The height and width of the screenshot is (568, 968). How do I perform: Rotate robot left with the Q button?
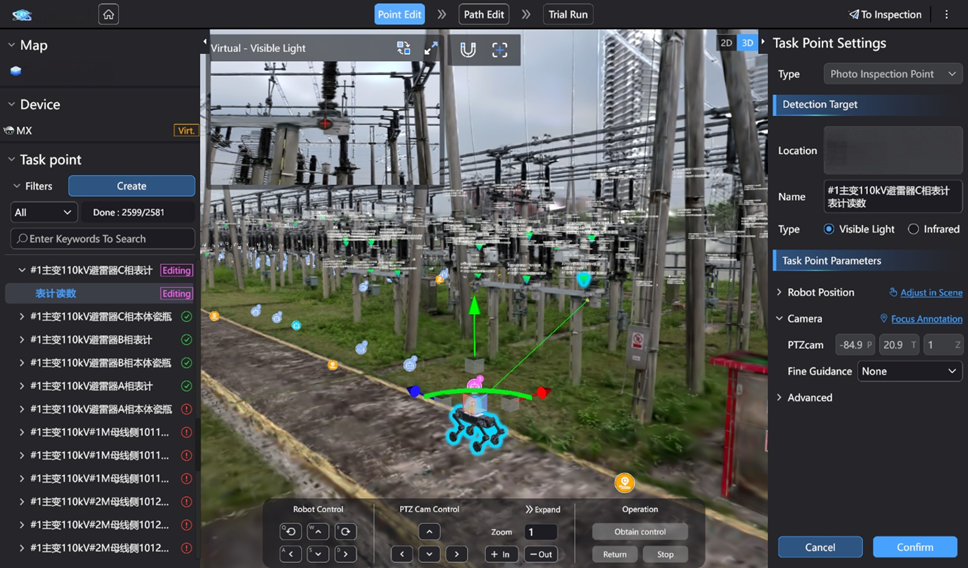(290, 531)
